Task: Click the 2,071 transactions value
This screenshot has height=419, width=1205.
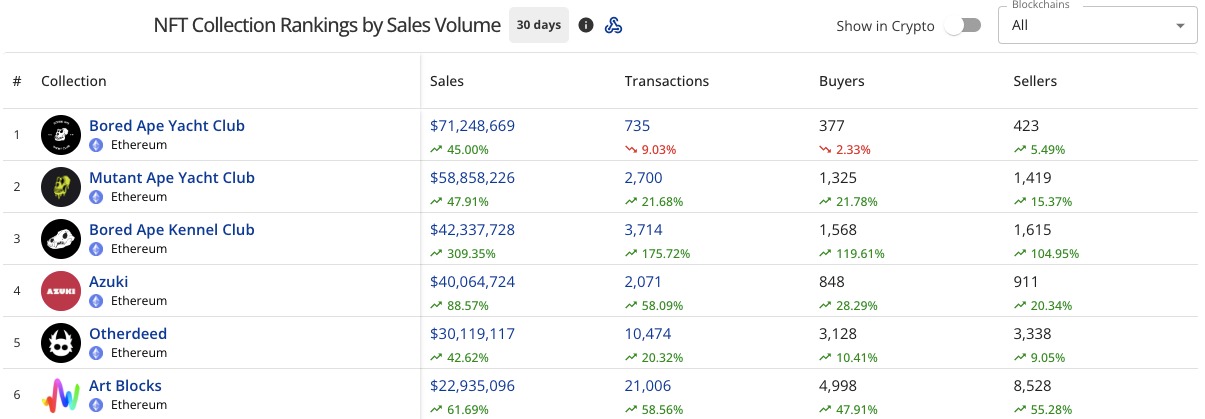Action: click(643, 282)
